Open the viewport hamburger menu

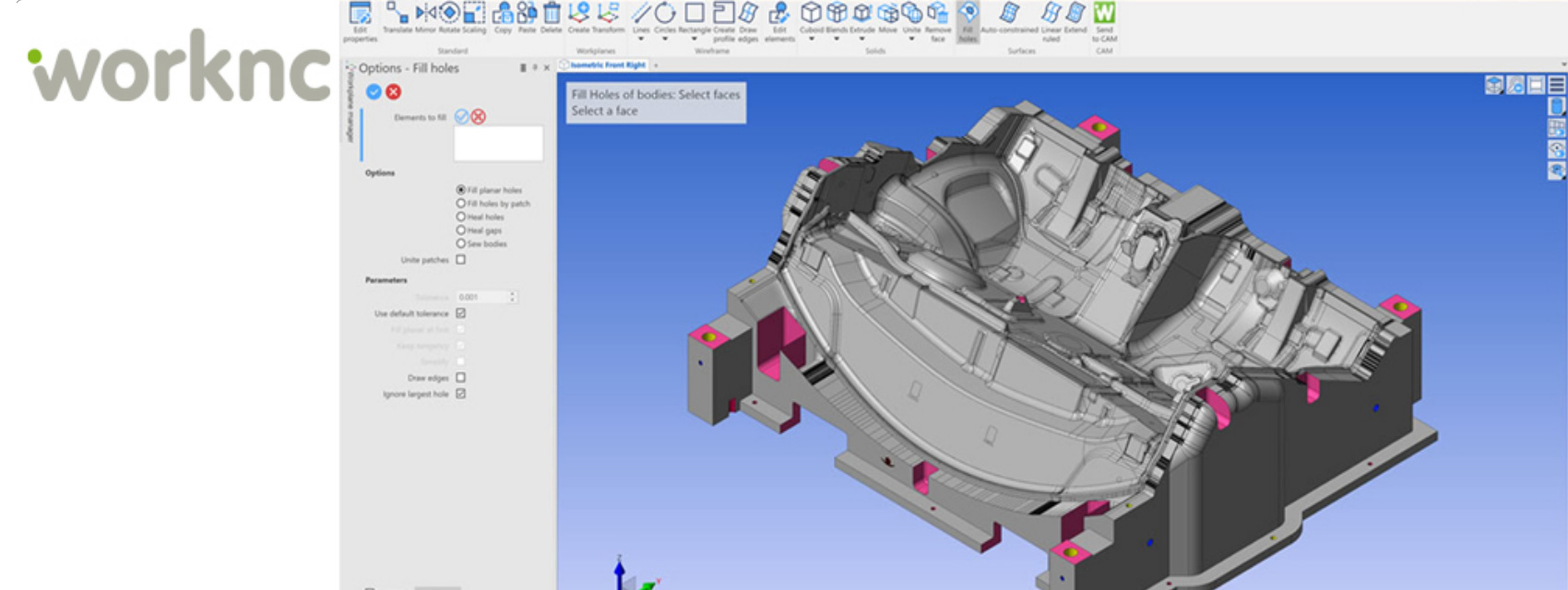tap(1557, 85)
